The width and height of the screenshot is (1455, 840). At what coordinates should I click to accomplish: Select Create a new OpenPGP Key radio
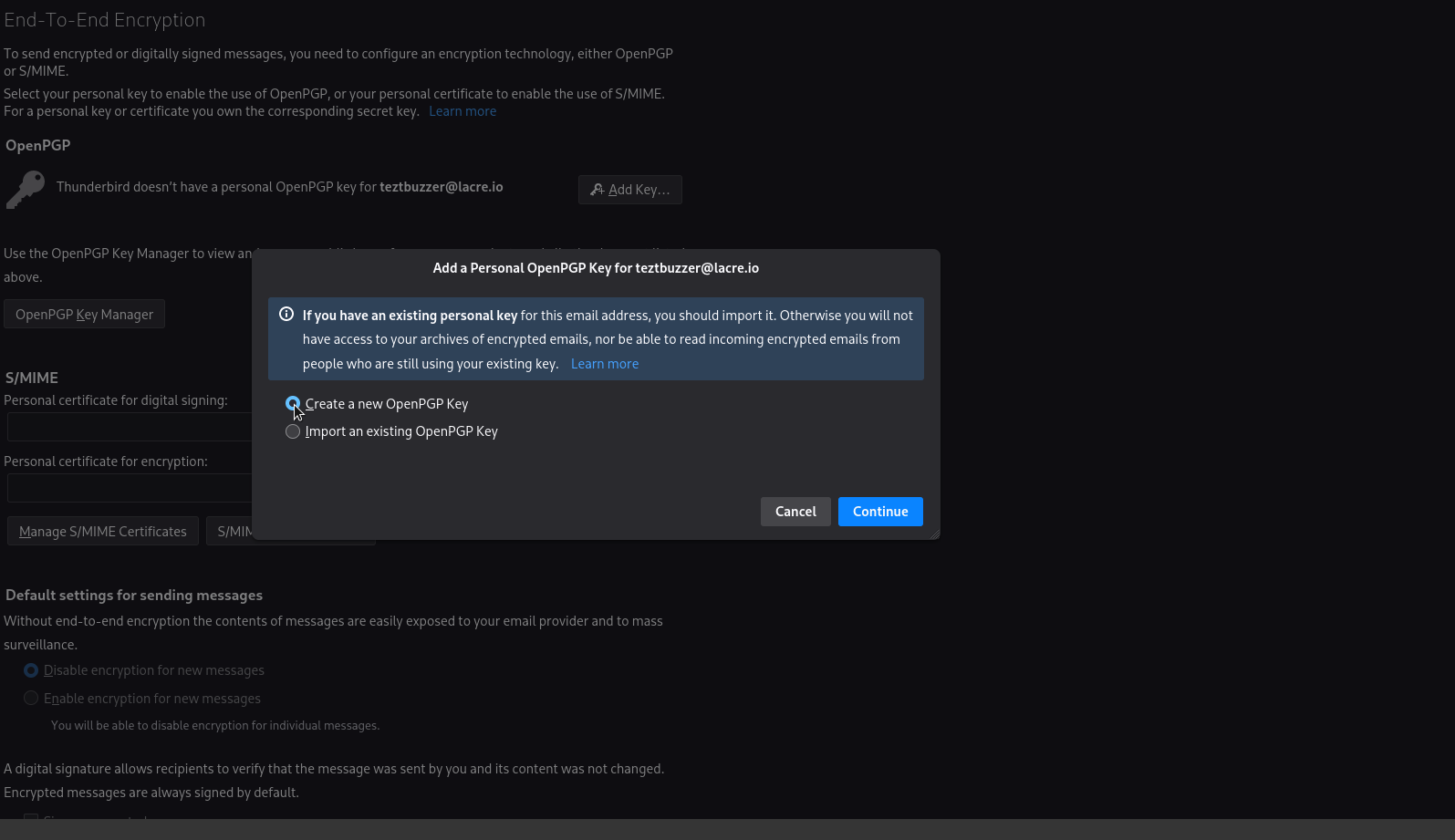click(x=293, y=403)
